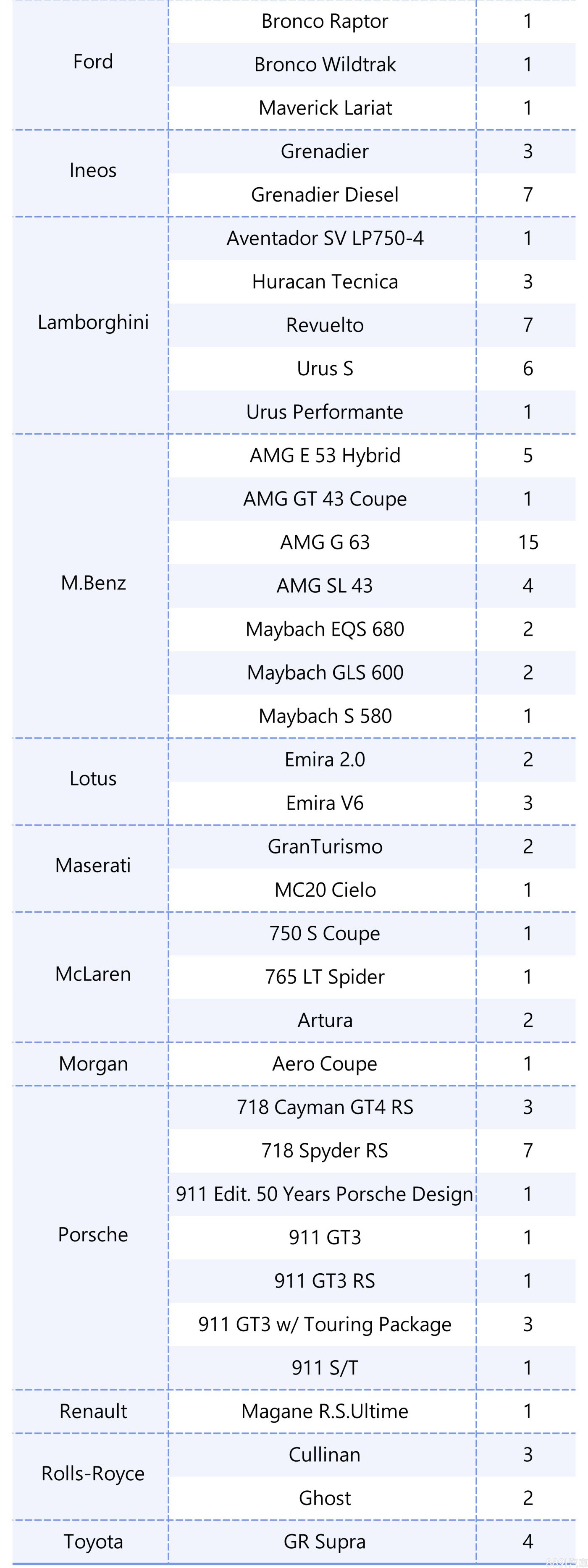Click the MC20 Cielo model cell
This screenshot has width=588, height=1568.
(x=324, y=890)
